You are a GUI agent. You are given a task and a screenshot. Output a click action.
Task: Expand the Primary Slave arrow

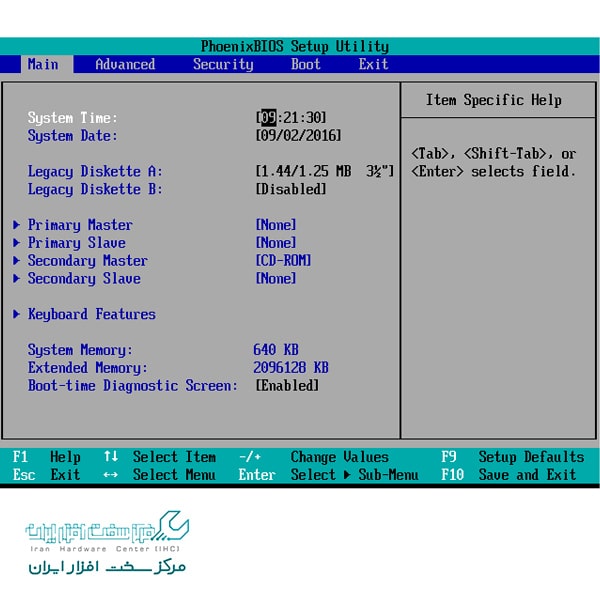(16, 243)
